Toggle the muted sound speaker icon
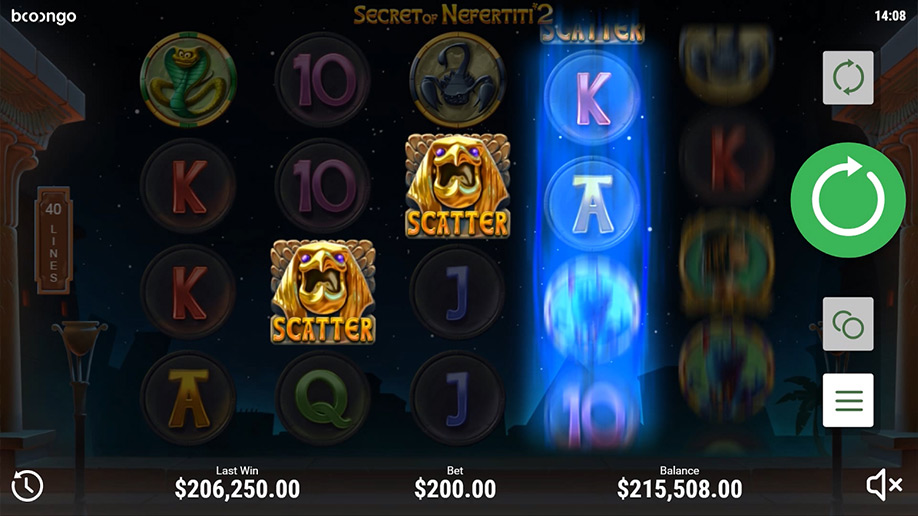 [x=884, y=485]
